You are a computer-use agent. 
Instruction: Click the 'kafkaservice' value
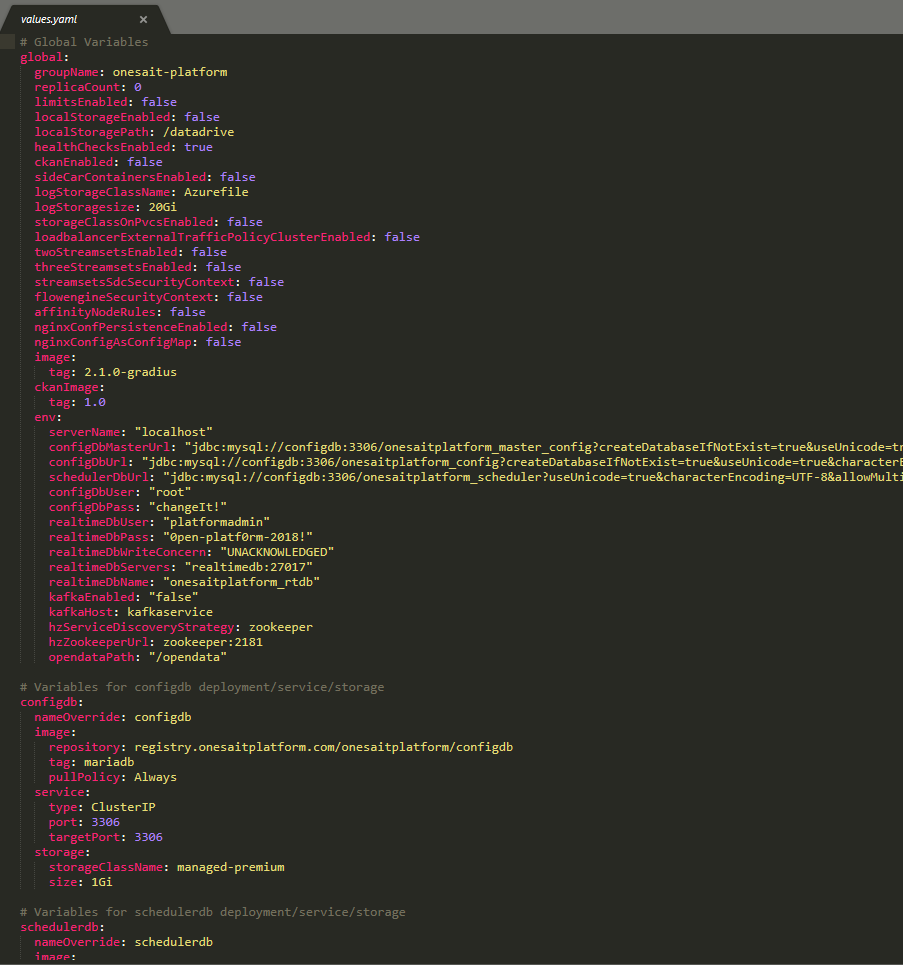[x=170, y=612]
